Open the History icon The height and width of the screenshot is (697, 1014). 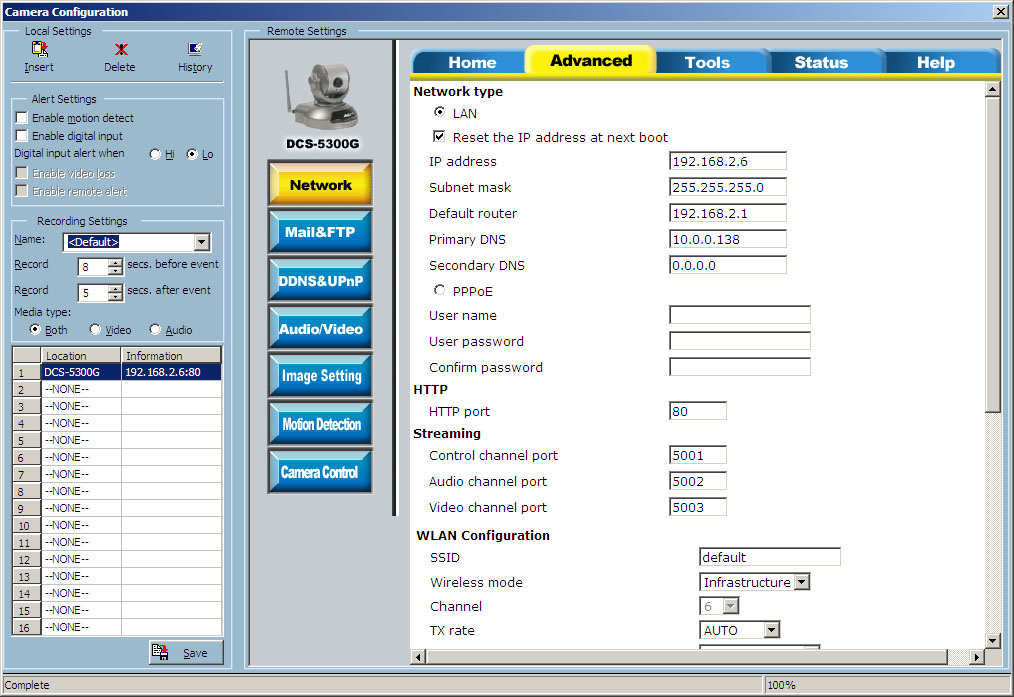click(195, 49)
